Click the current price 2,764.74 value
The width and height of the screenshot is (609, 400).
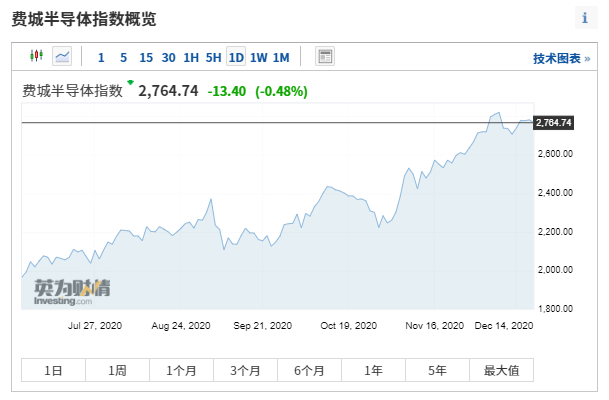pyautogui.click(x=168, y=91)
